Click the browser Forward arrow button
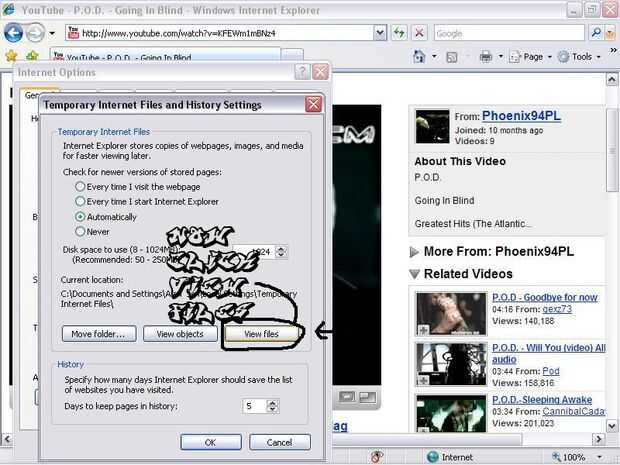The width and height of the screenshot is (620, 465). pos(35,32)
